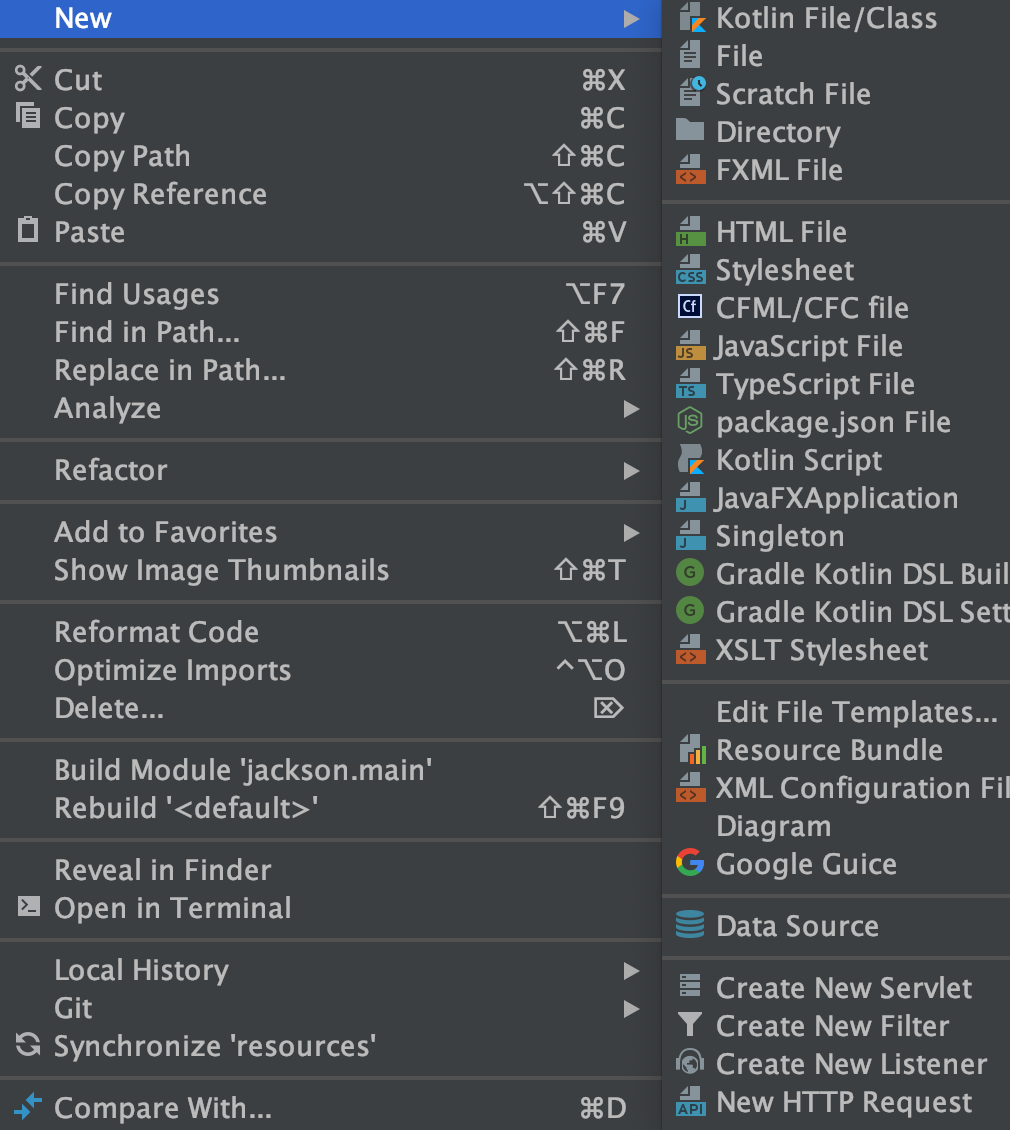
Task: Click the Copy icon
Action: click(28, 115)
